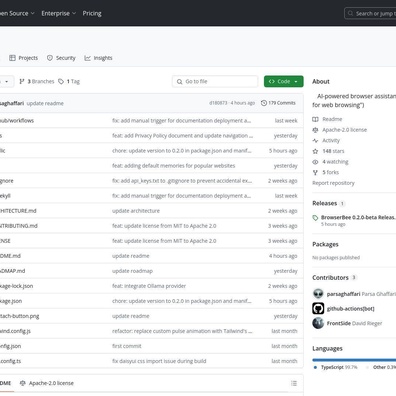This screenshot has width=396, height=396.
Task: Click the FrontSide contributor avatar
Action: (x=318, y=323)
